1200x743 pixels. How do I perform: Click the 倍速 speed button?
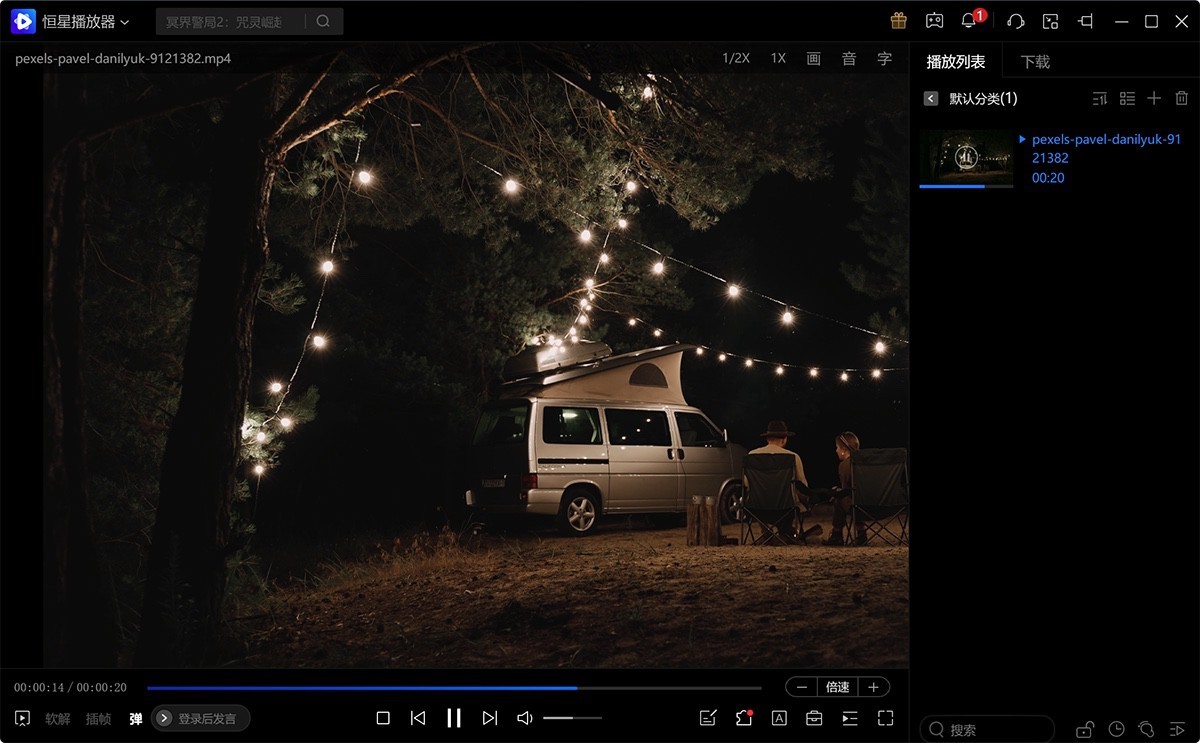(x=837, y=687)
